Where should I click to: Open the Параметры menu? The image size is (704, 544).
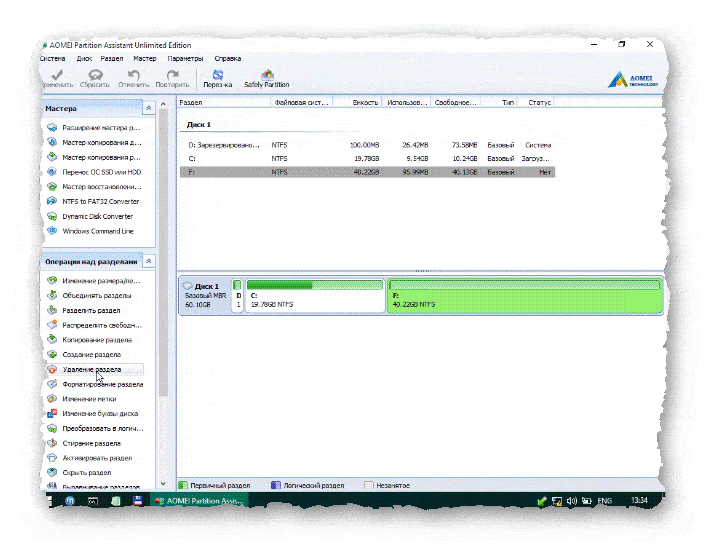click(x=185, y=59)
